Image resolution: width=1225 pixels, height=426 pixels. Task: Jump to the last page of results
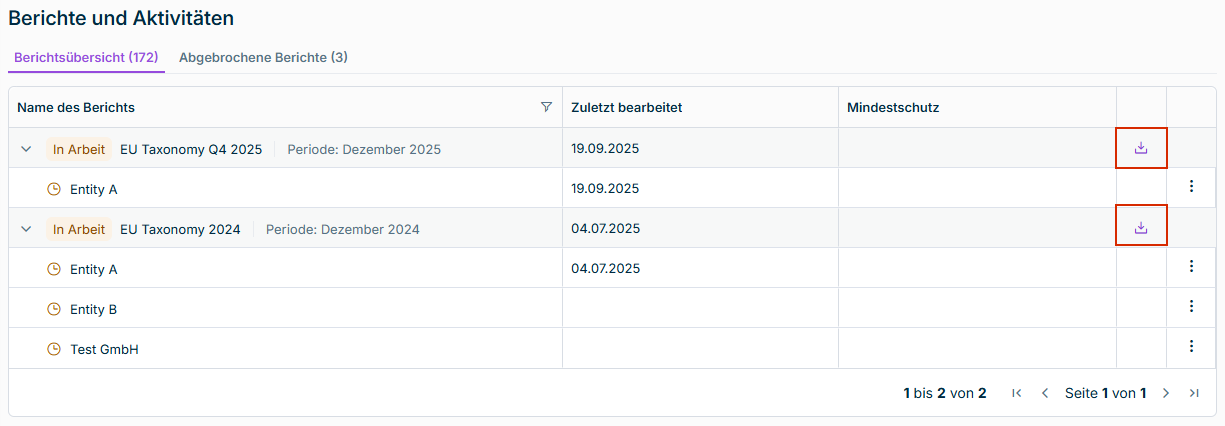1194,393
